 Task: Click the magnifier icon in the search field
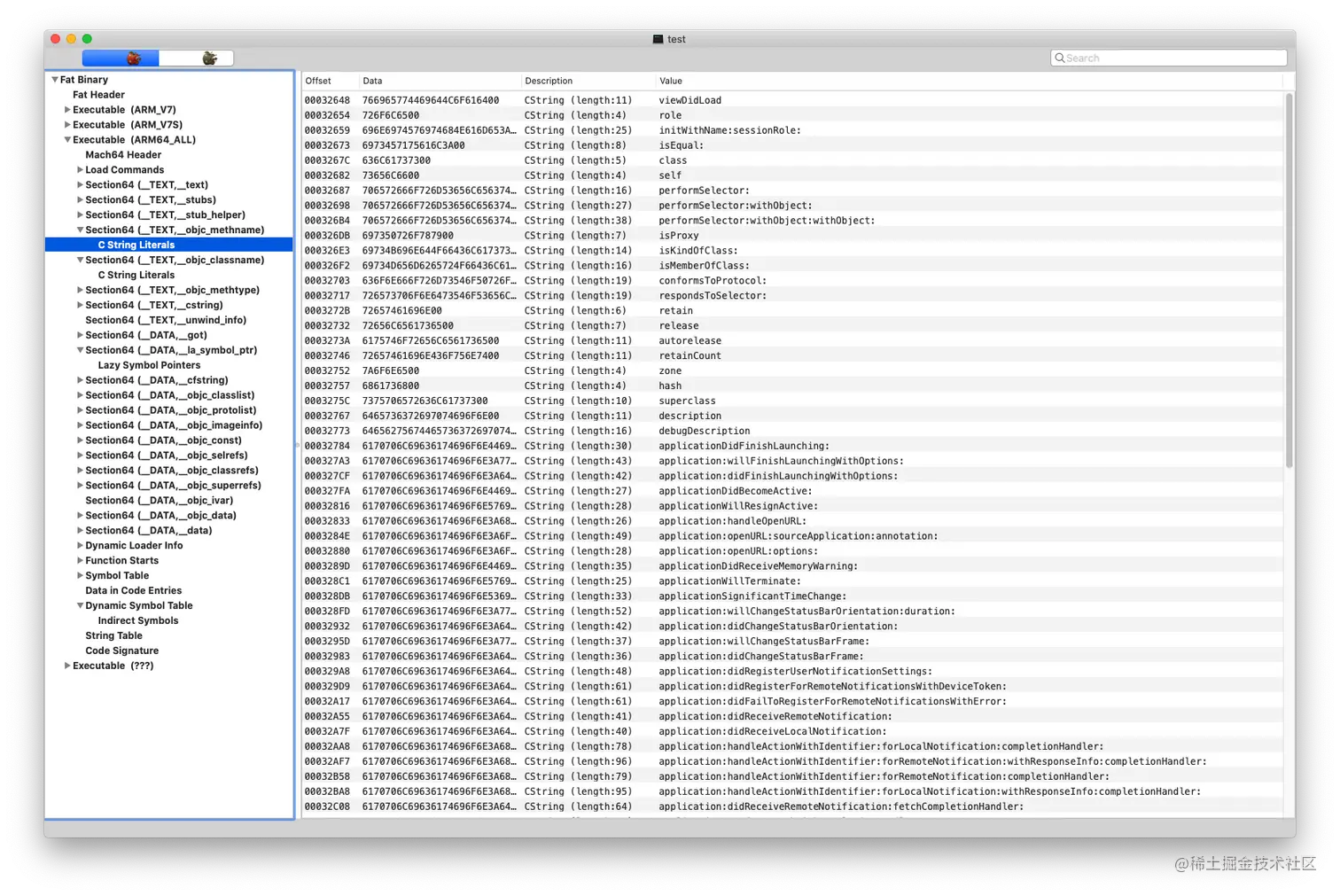coord(1059,58)
